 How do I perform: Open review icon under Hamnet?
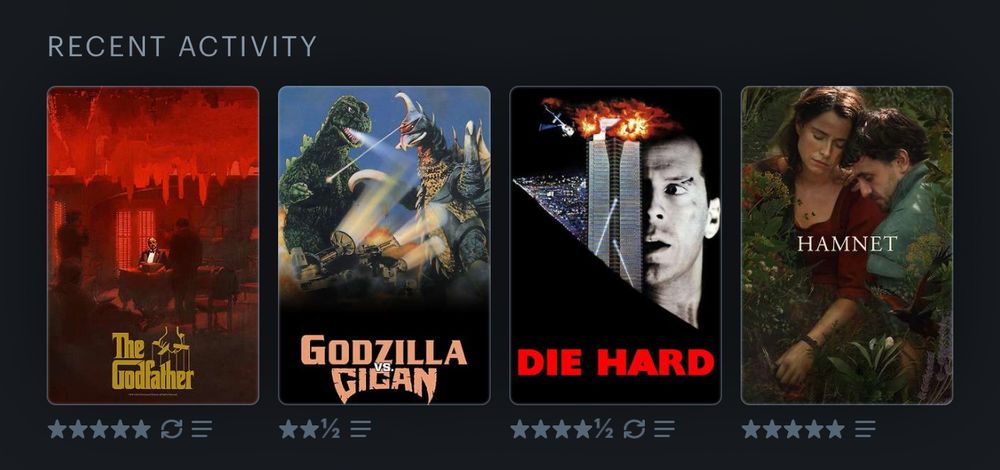click(865, 429)
